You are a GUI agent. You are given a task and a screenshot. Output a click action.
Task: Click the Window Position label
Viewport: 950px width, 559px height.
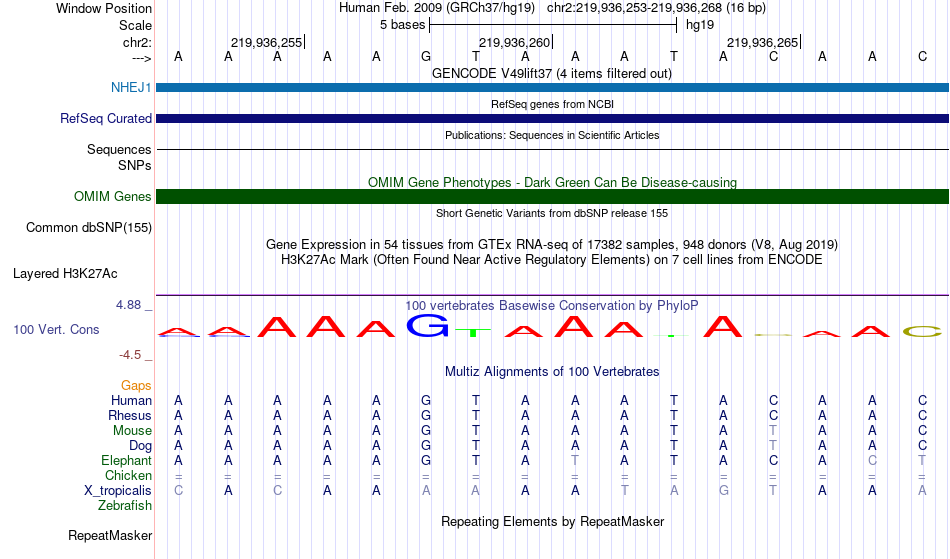(x=104, y=8)
